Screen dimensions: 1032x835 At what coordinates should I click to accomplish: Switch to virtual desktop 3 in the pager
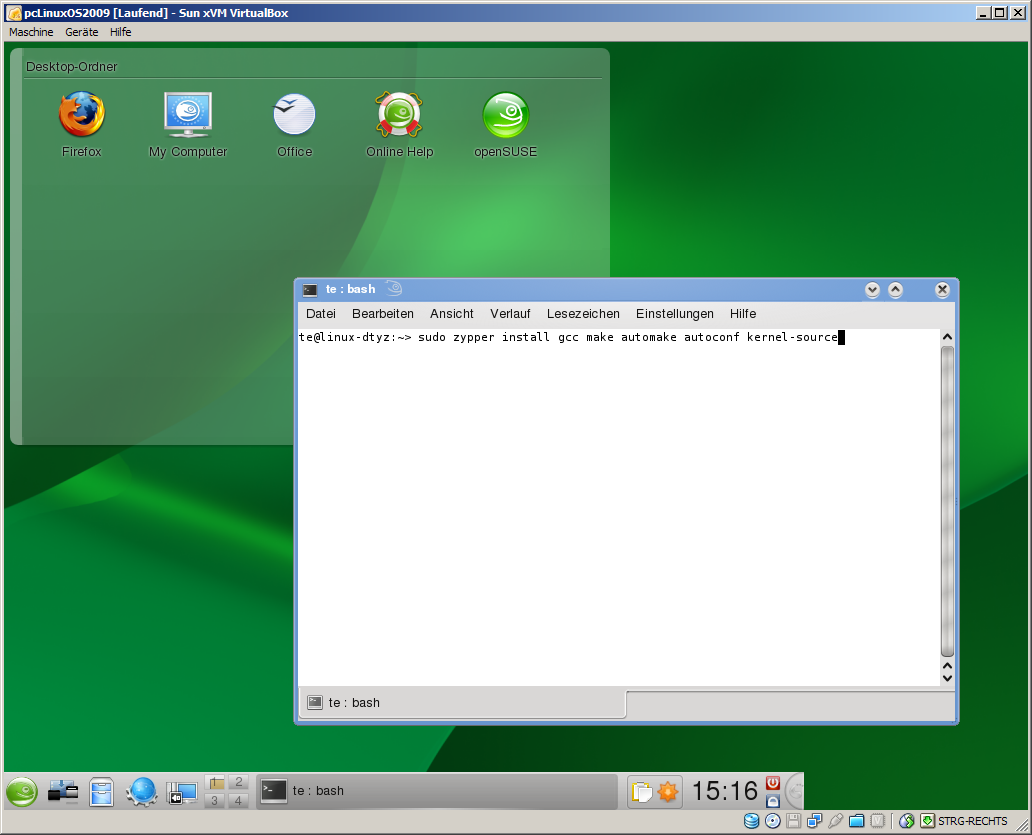coord(215,800)
